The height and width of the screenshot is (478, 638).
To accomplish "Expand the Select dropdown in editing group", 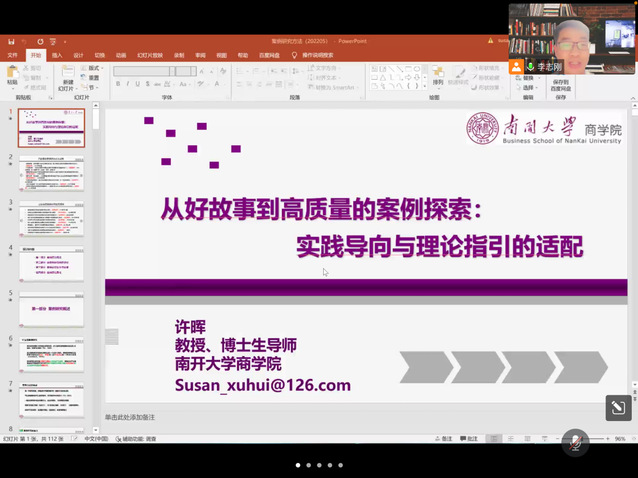I will (528, 87).
